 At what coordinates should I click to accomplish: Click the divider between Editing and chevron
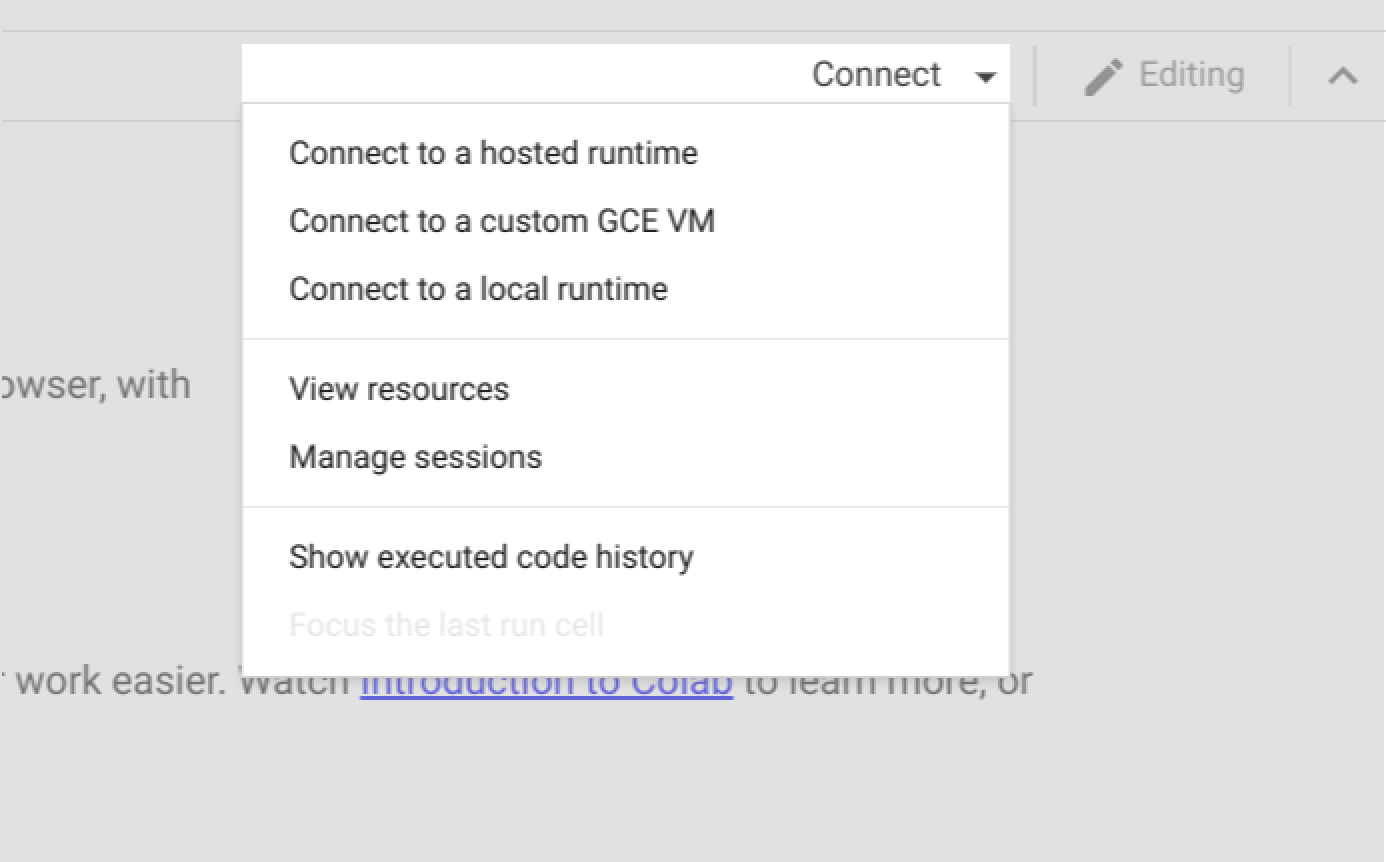(1290, 76)
